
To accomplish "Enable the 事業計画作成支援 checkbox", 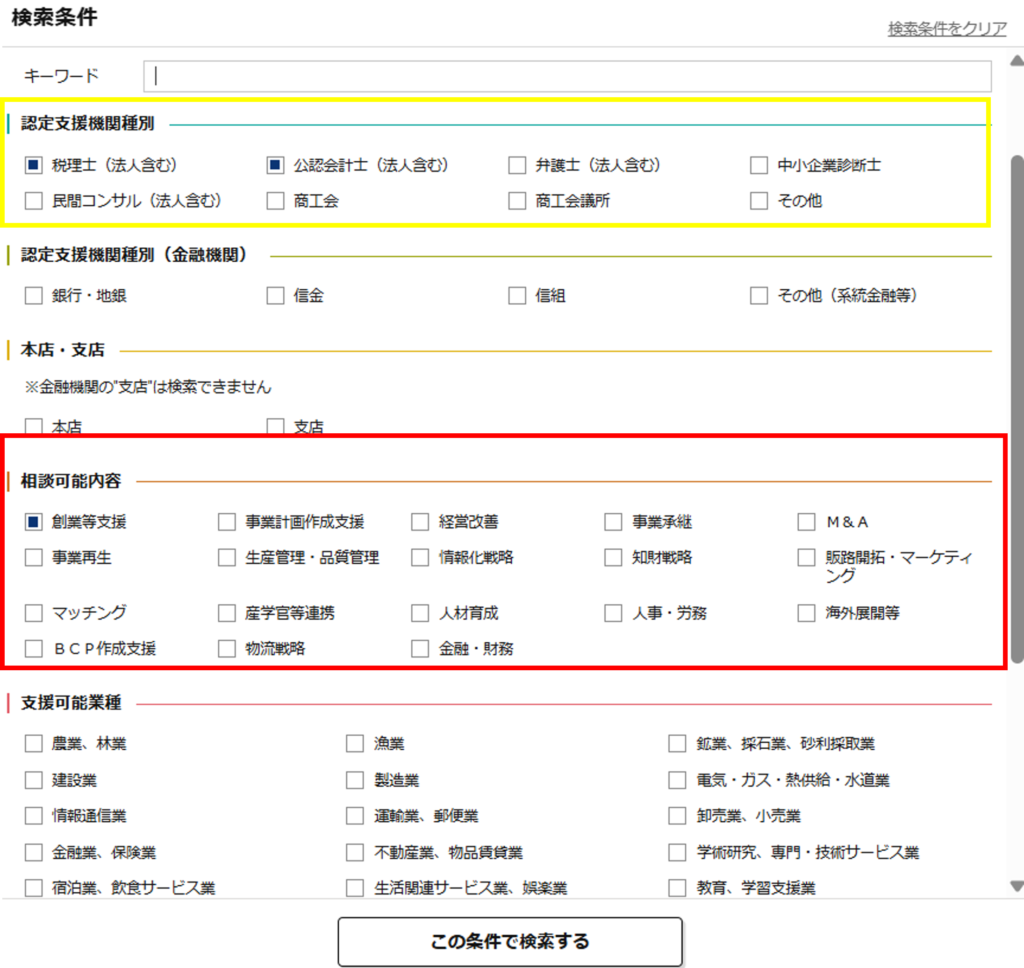I will click(227, 521).
